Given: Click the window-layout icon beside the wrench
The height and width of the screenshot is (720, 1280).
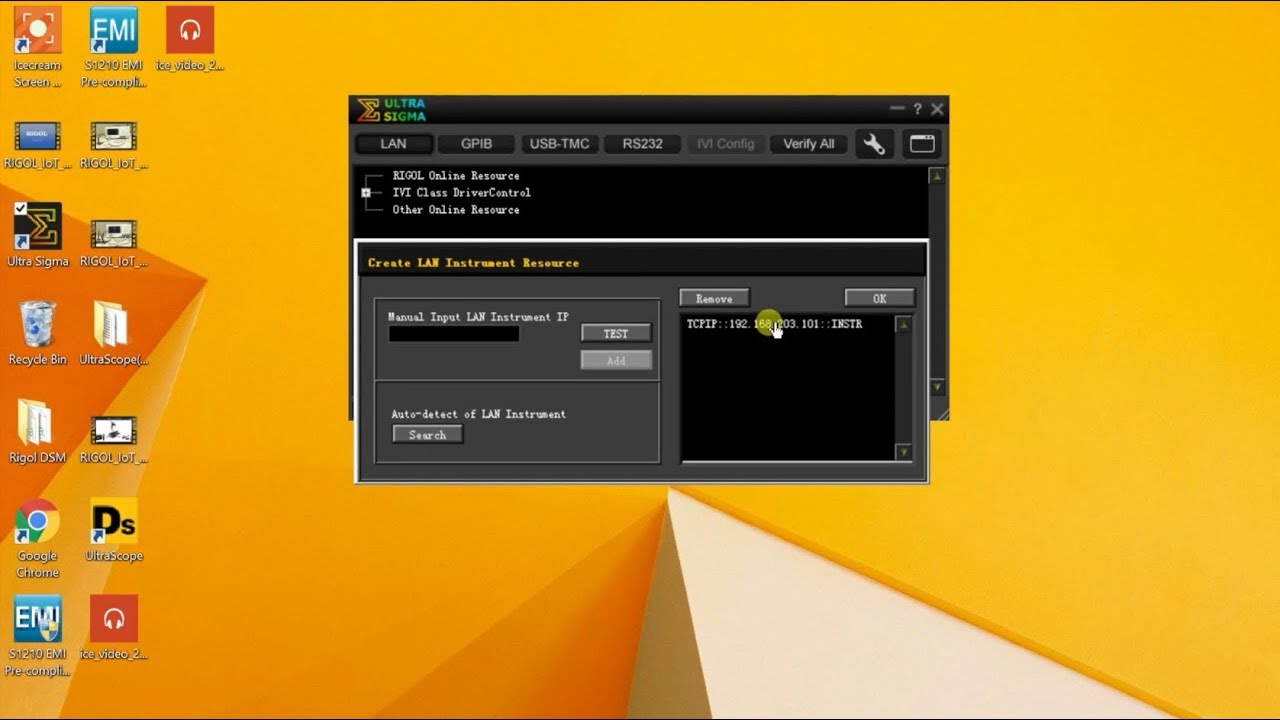Looking at the screenshot, I should pyautogui.click(x=922, y=144).
